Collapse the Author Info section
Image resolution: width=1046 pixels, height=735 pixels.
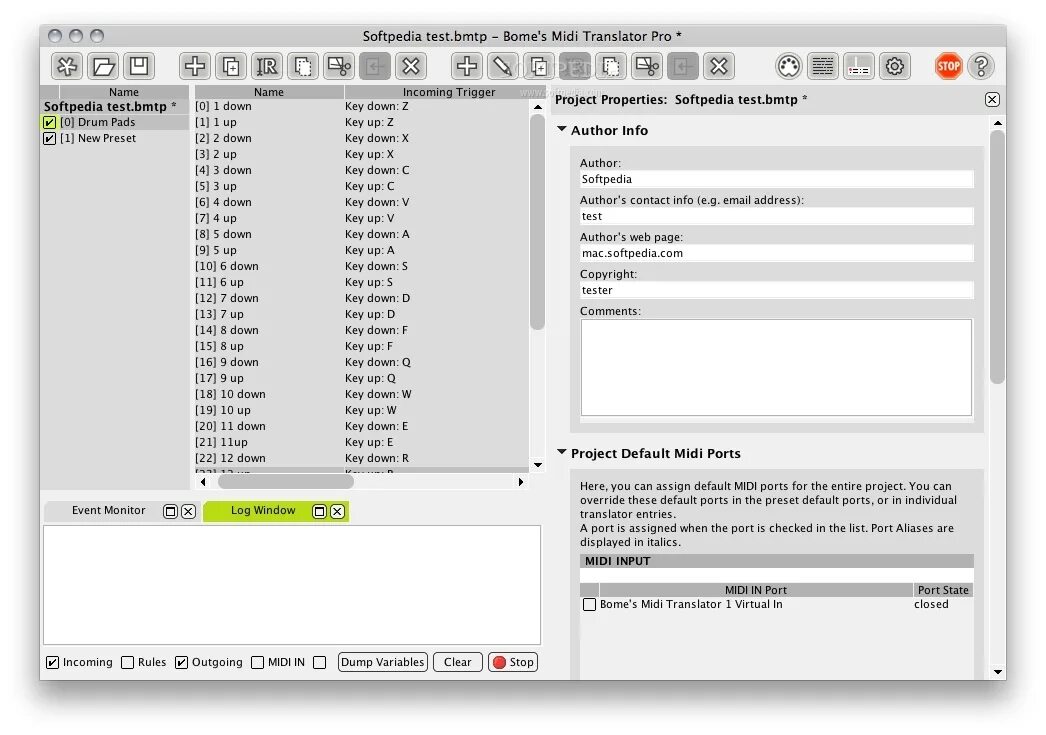click(562, 129)
